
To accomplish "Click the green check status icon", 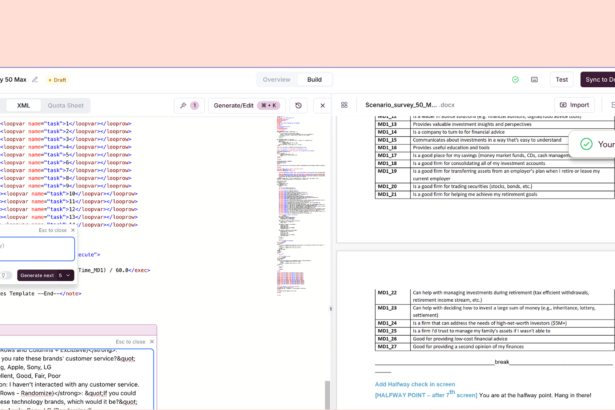I will [x=515, y=80].
